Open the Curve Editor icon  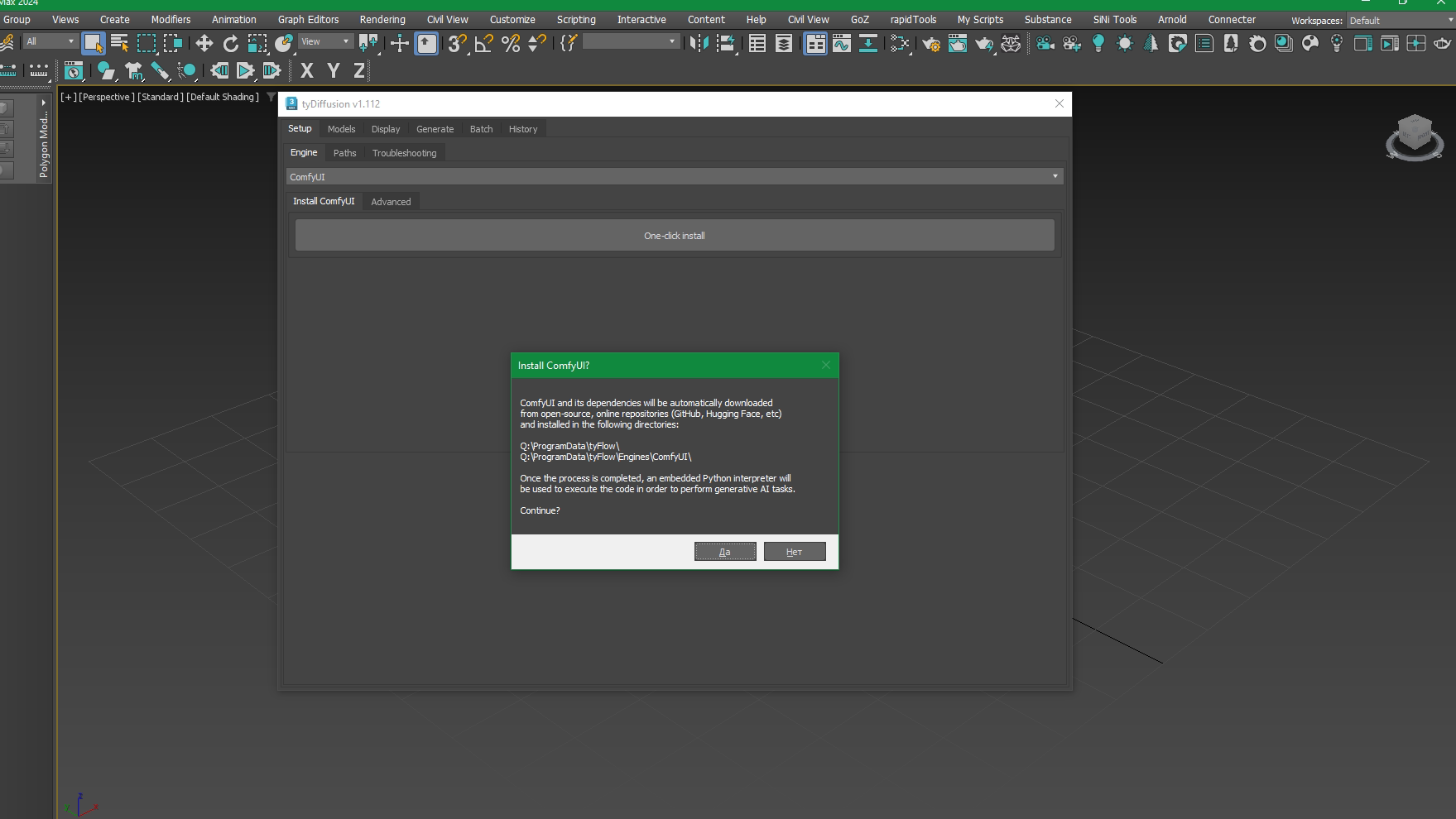point(841,43)
